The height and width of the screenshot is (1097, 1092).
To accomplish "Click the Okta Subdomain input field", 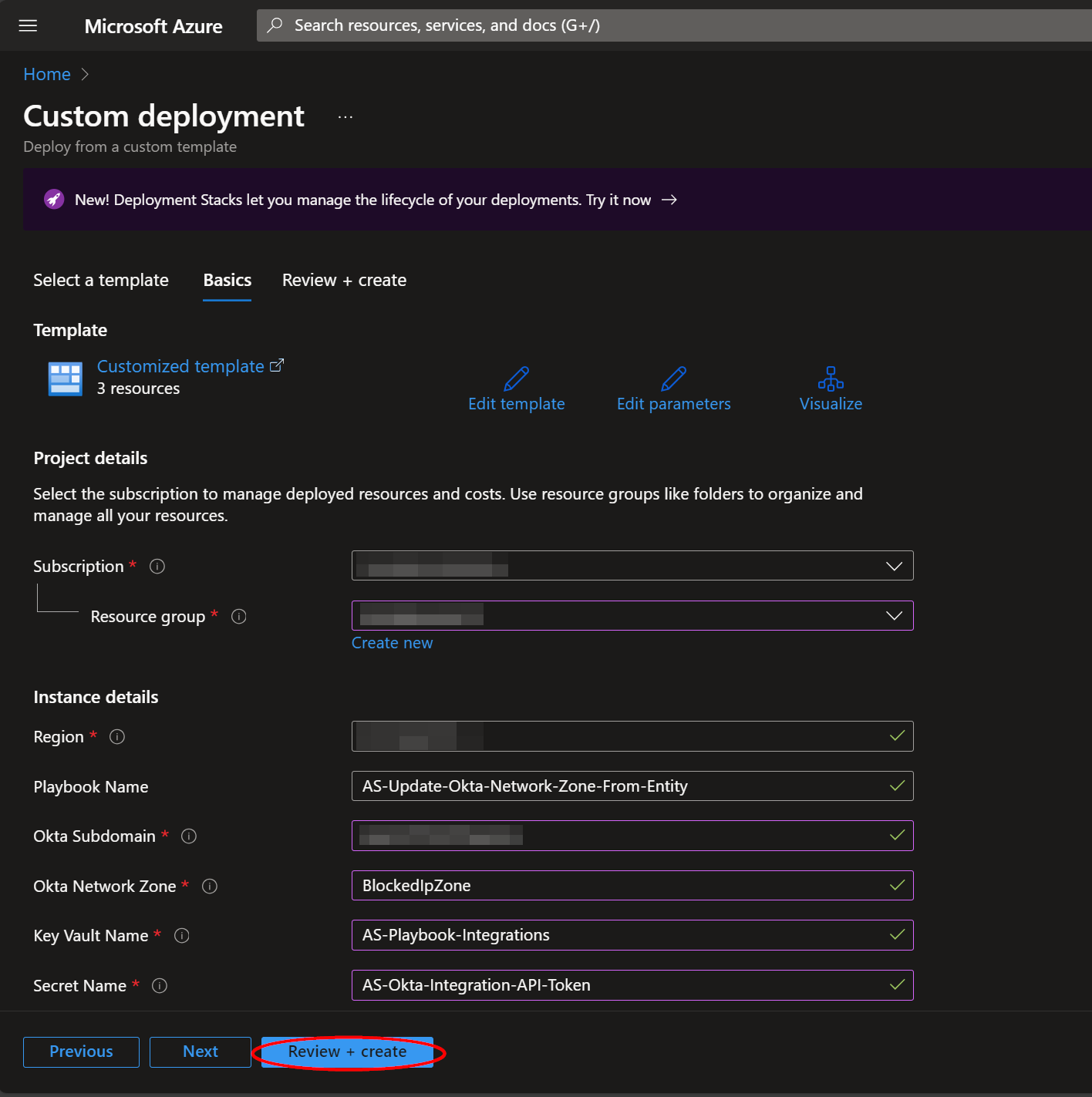I will (x=632, y=836).
